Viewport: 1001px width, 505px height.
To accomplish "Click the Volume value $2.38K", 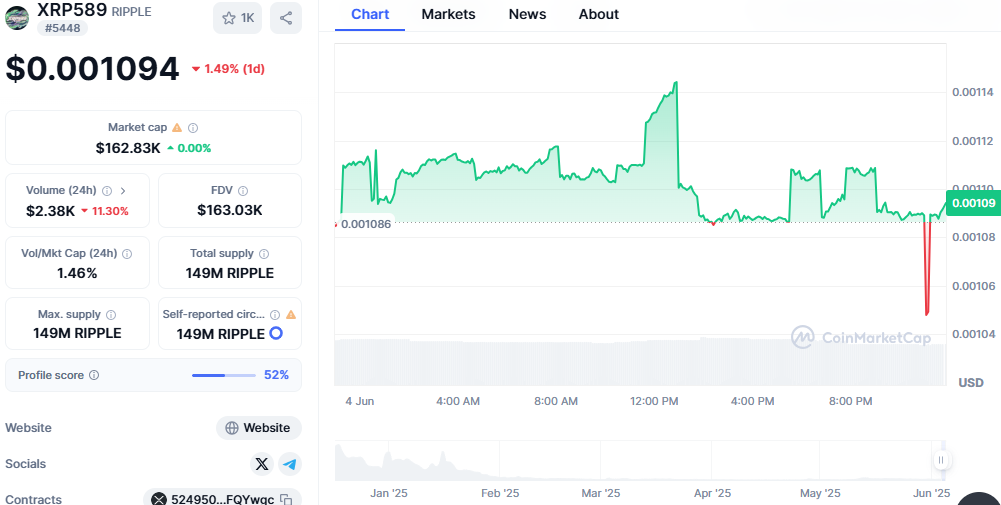I will click(50, 211).
